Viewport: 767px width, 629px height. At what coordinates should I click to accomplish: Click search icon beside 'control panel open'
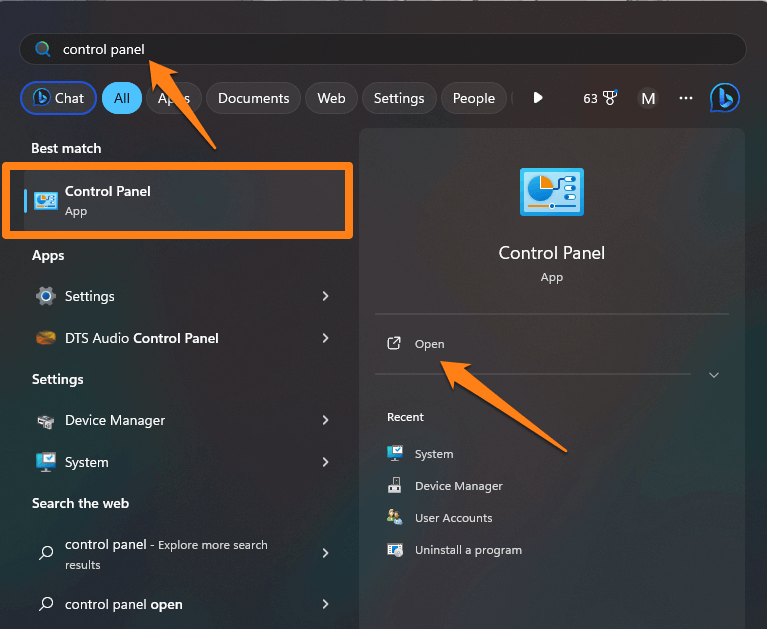[x=46, y=604]
